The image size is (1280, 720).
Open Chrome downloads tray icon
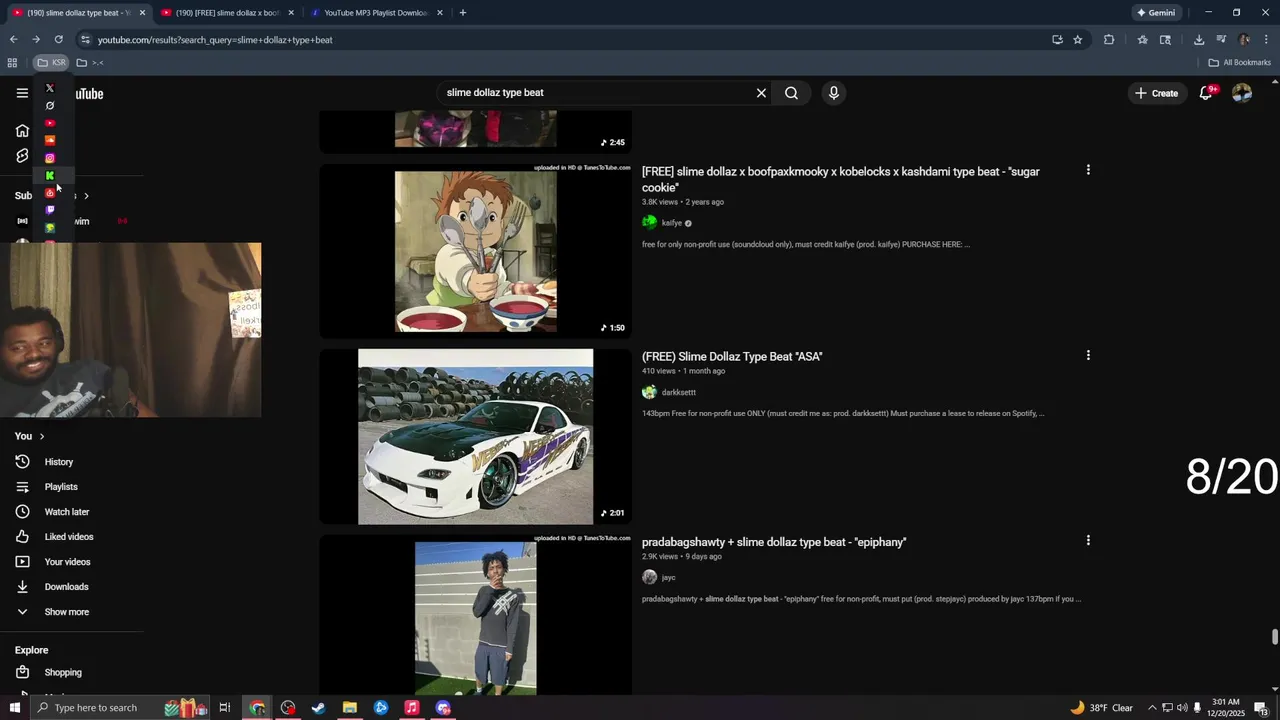pyautogui.click(x=1199, y=40)
